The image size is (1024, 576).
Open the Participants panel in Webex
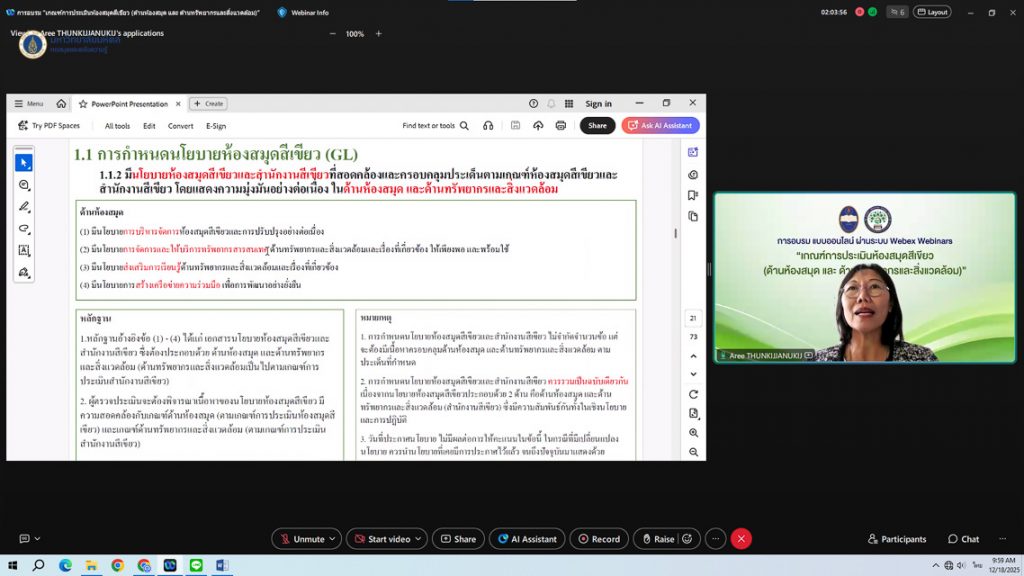pos(897,539)
